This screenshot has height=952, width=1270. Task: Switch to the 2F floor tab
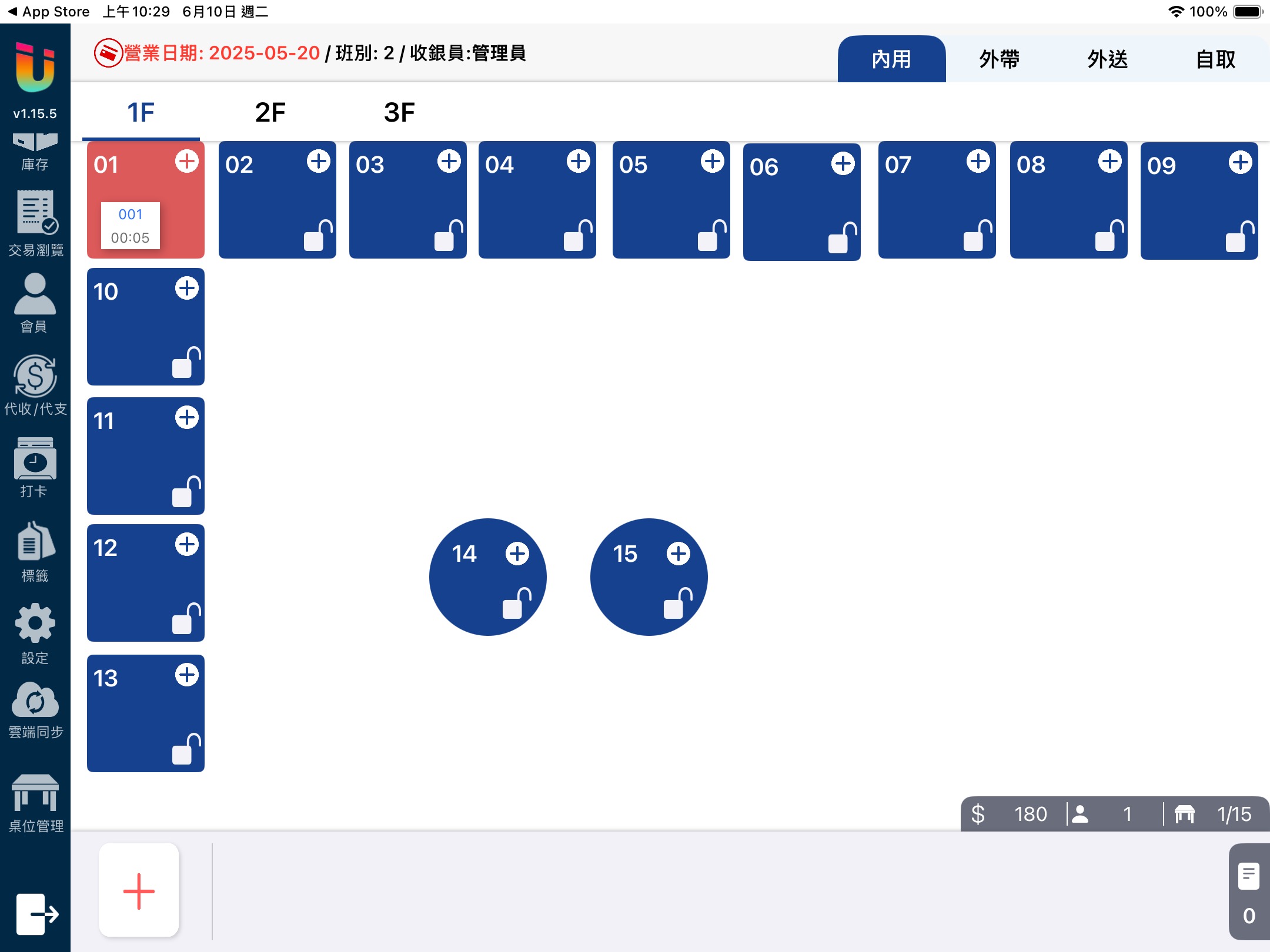coord(270,112)
